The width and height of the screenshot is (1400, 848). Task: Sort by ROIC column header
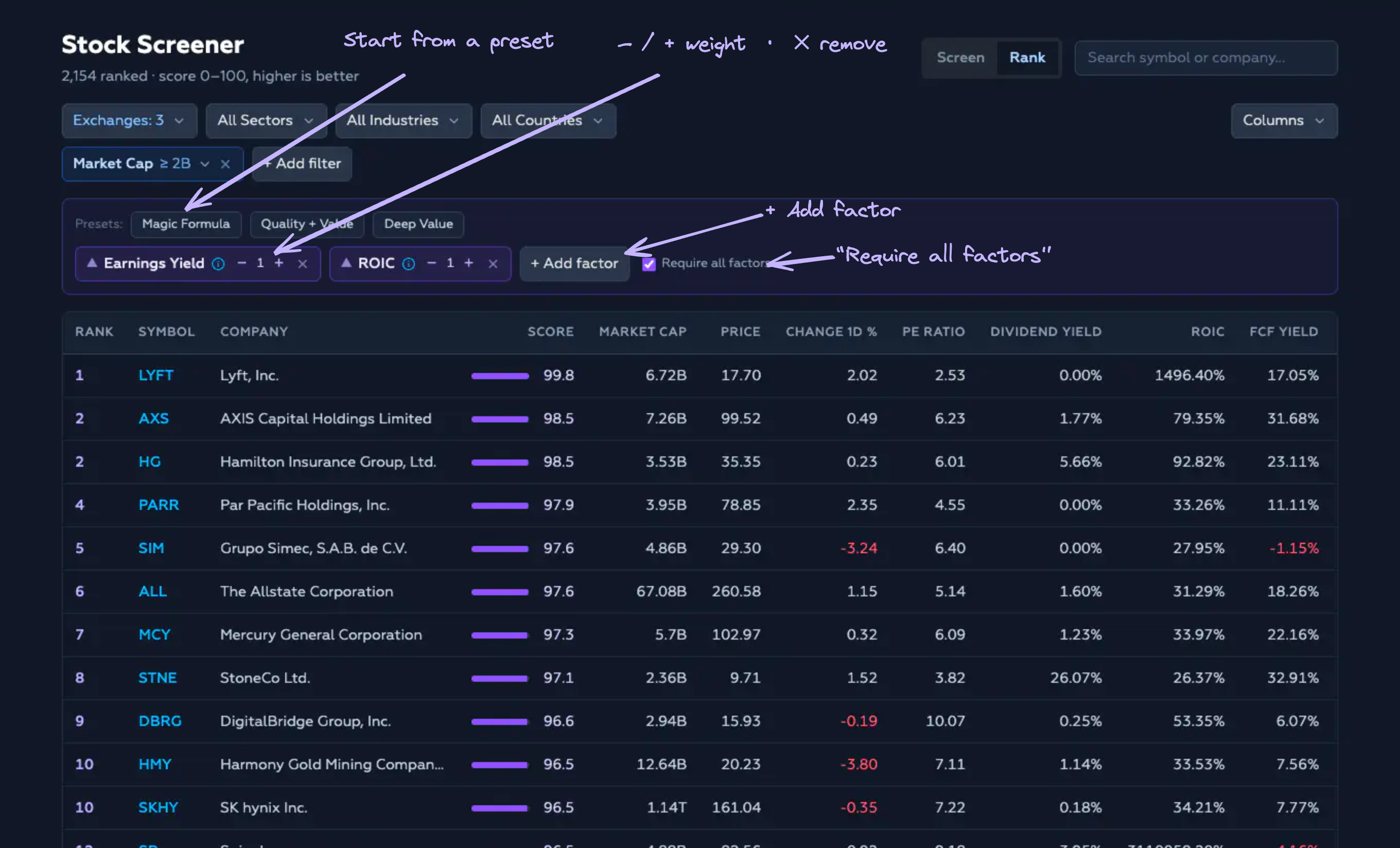tap(1207, 332)
